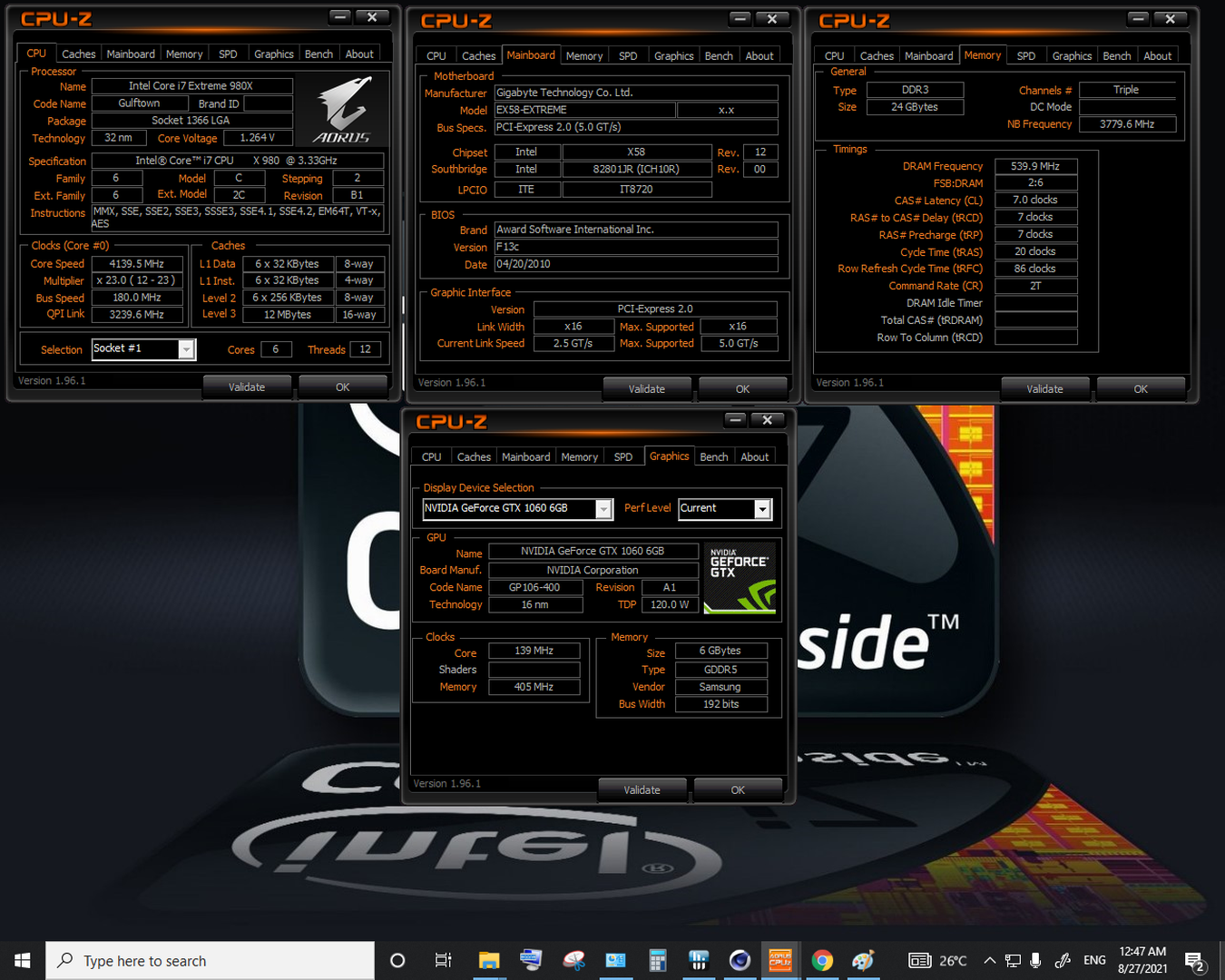Open the blue control panel taskbar icon
This screenshot has height=980, width=1225.
tap(615, 960)
